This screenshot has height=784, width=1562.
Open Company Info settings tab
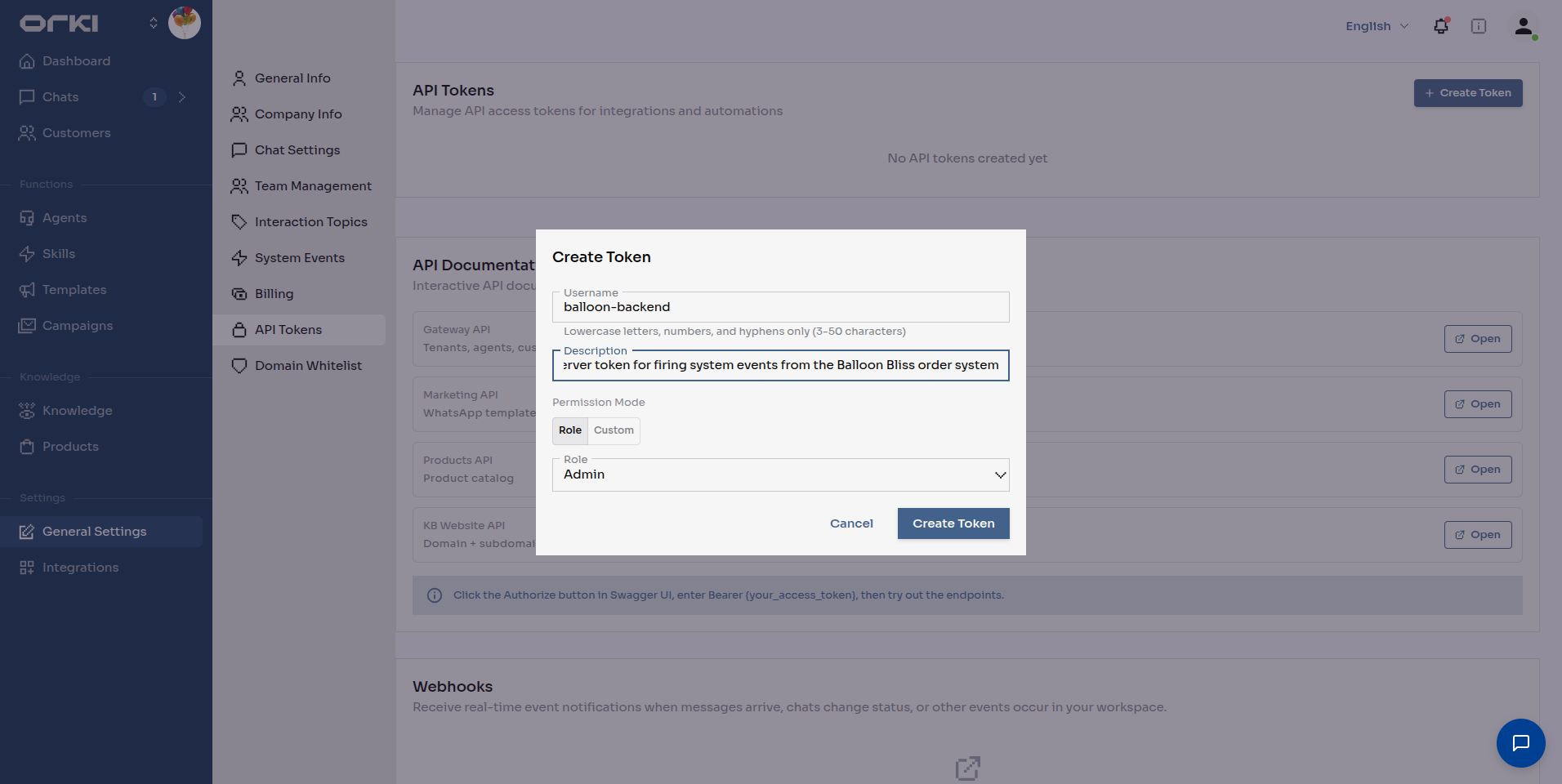pyautogui.click(x=299, y=114)
